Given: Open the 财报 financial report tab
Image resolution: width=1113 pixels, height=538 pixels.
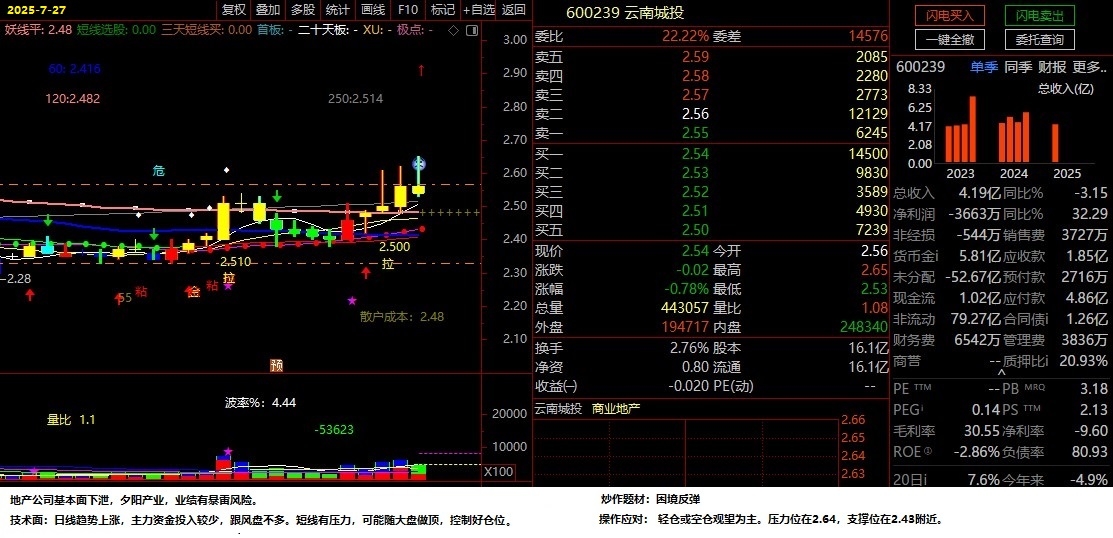Looking at the screenshot, I should click(x=1052, y=67).
